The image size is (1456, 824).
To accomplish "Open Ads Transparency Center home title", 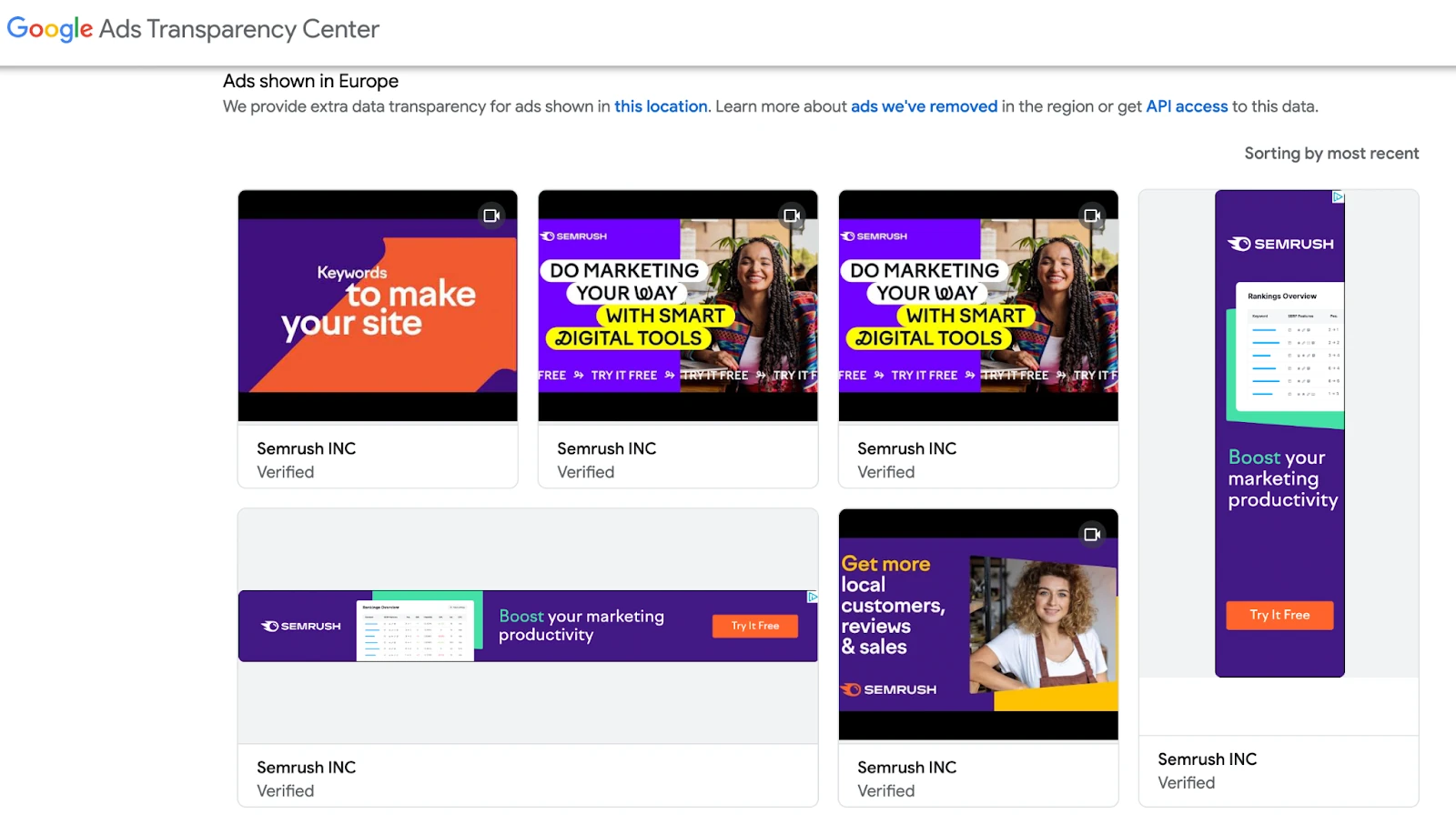I will [x=239, y=29].
